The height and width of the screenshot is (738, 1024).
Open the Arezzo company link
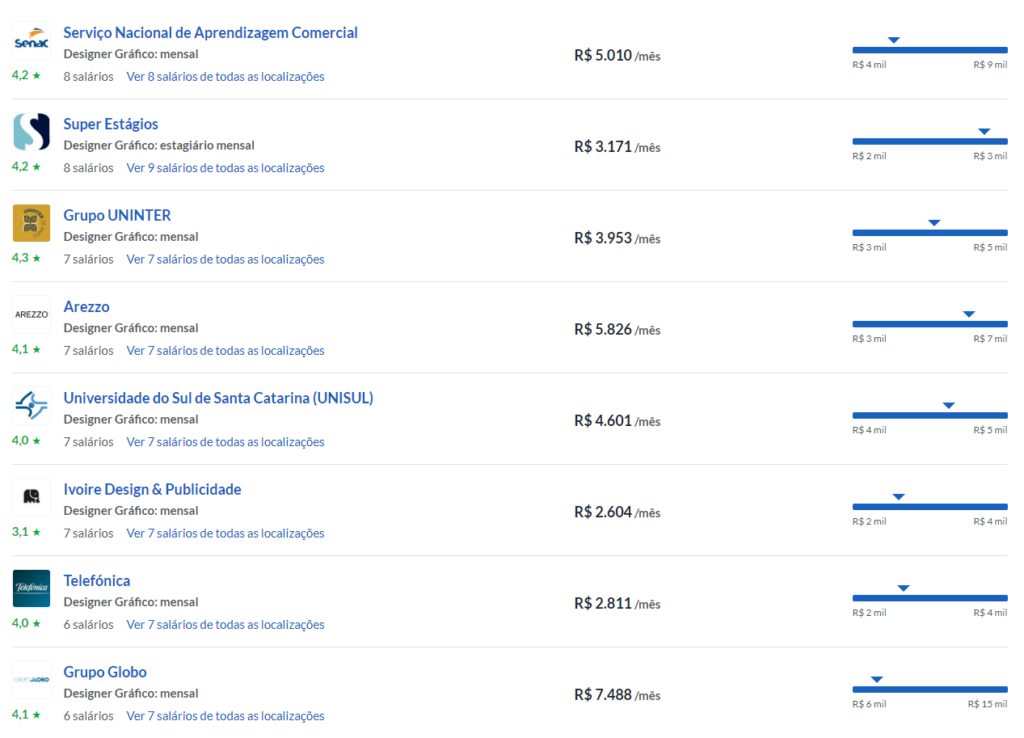[86, 307]
